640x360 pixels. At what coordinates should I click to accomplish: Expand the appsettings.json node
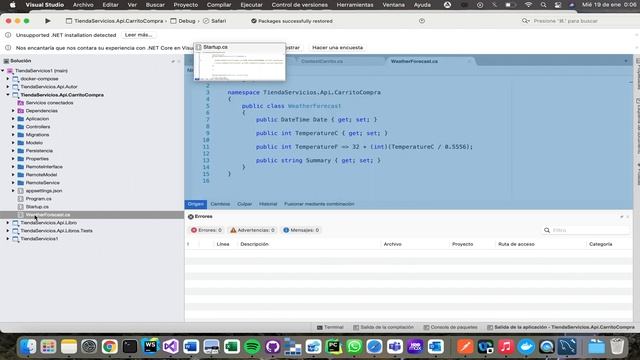pyautogui.click(x=13, y=191)
